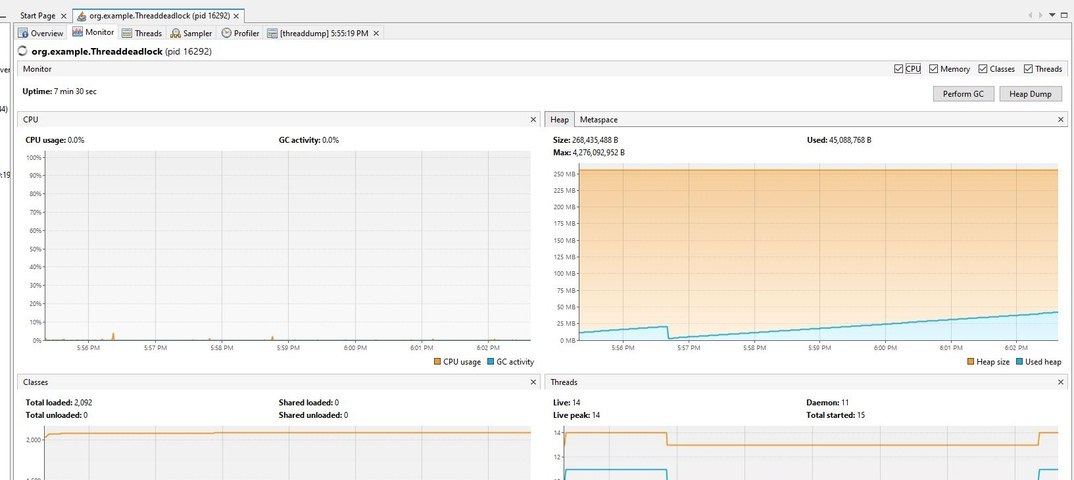Click the Threads panel title bar
1074x480 pixels.
pyautogui.click(x=806, y=382)
